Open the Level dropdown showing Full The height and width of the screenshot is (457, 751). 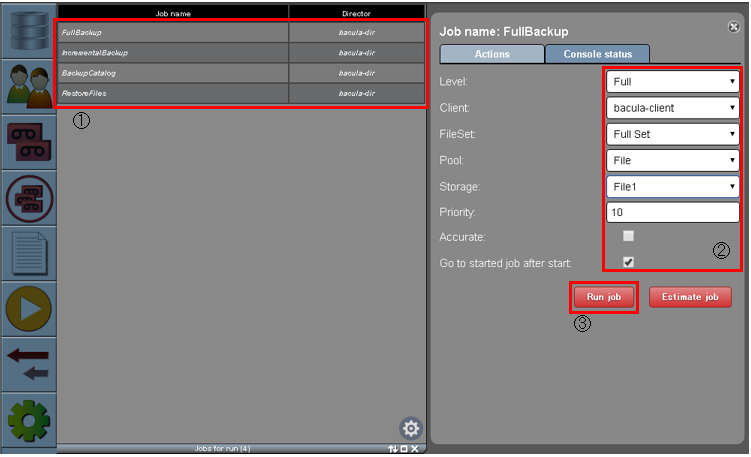coord(672,81)
